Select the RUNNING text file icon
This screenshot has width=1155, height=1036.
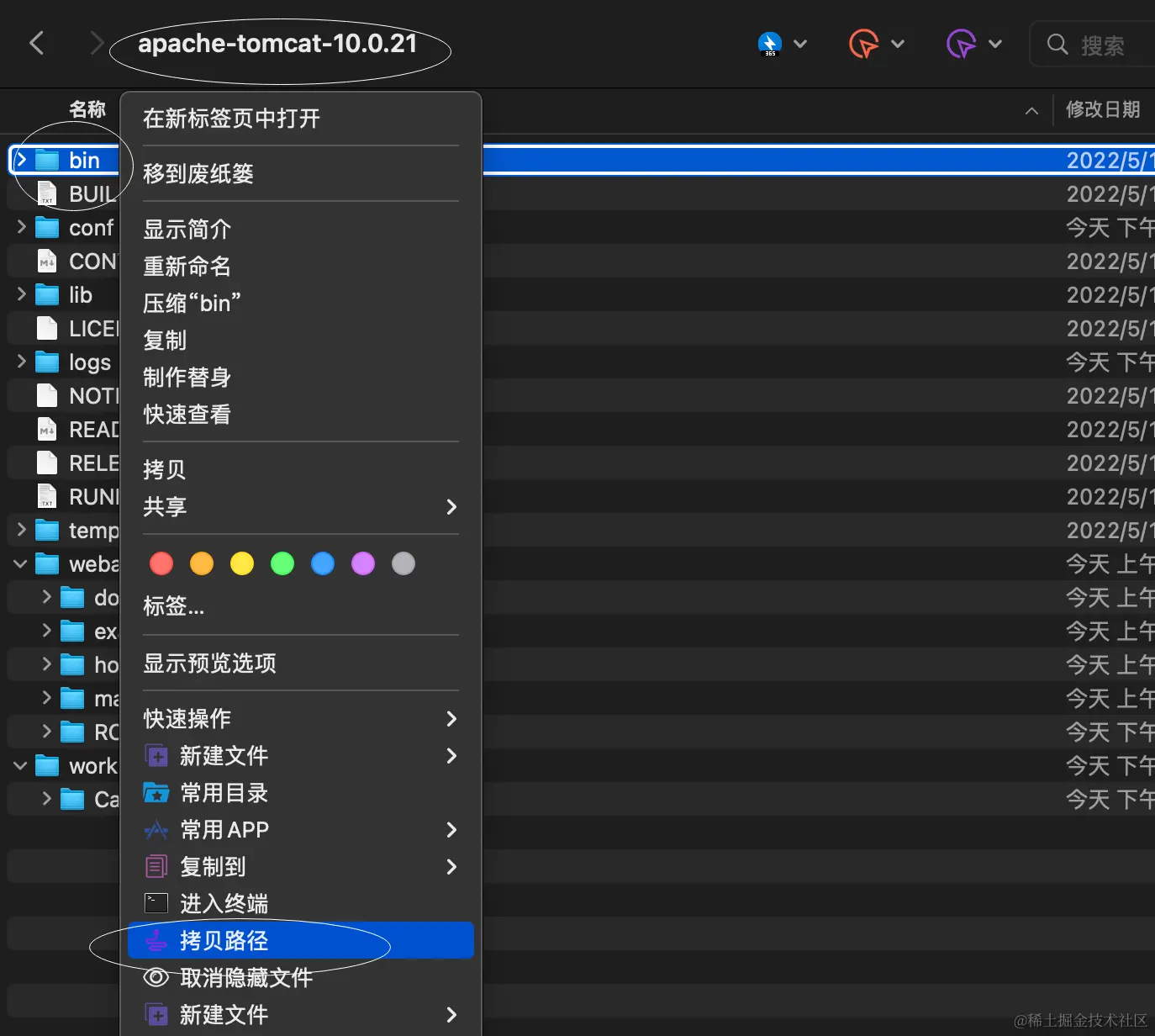tap(47, 496)
